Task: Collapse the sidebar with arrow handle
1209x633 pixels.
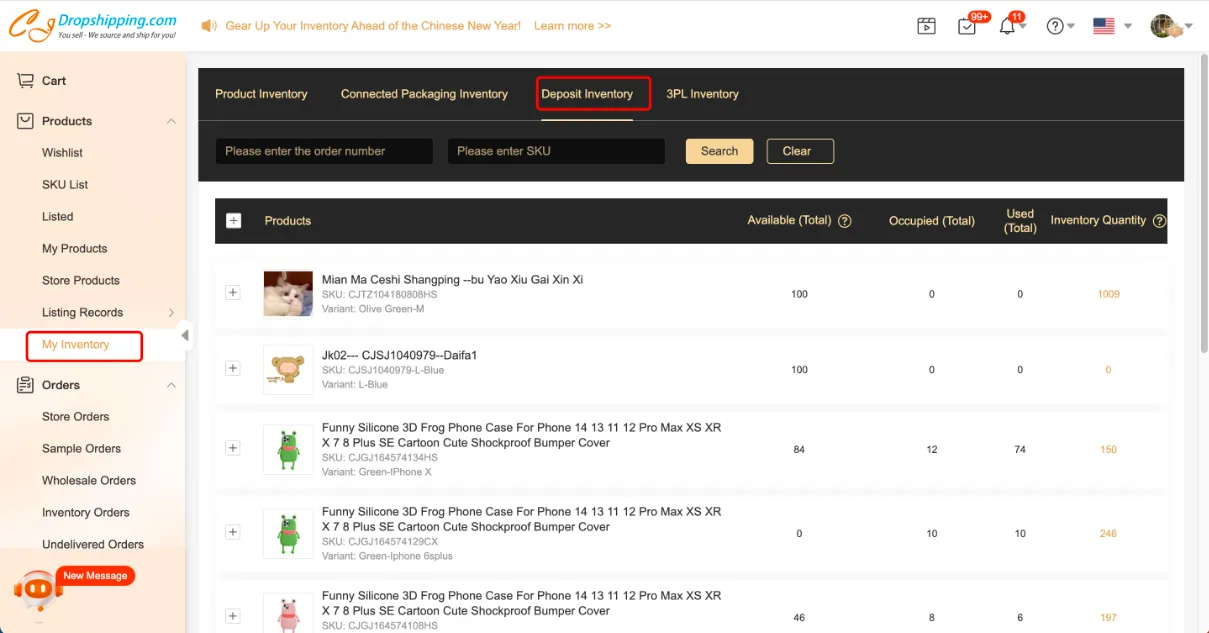Action: click(185, 336)
